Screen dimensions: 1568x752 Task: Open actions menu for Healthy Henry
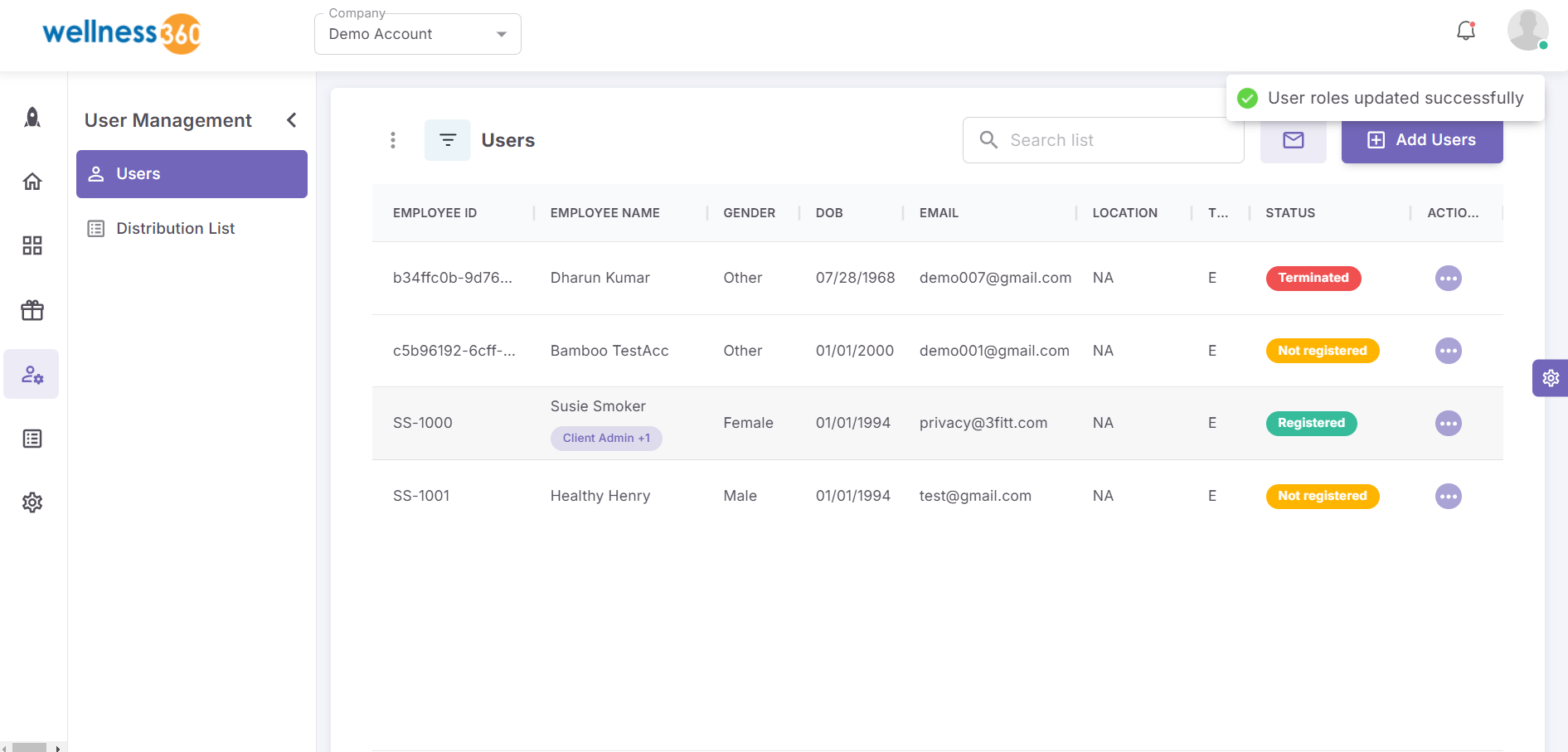tap(1449, 496)
